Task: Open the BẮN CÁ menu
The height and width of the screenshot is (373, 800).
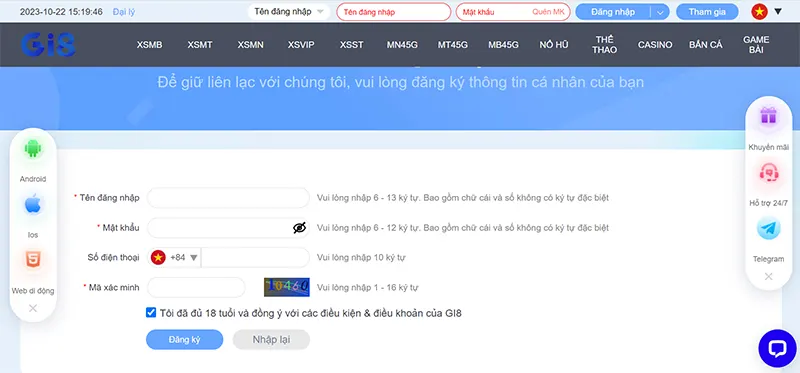Action: click(x=706, y=45)
